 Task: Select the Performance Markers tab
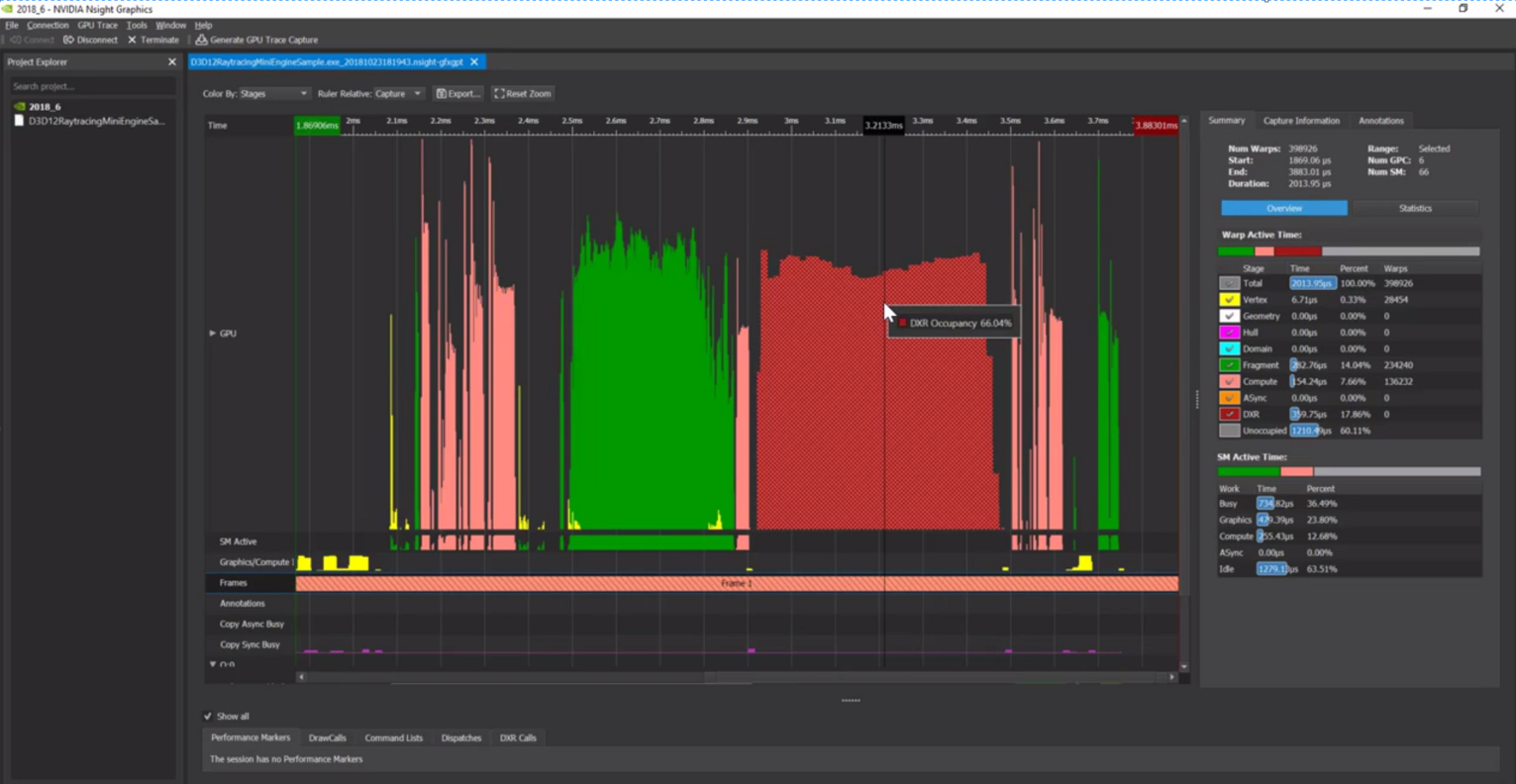tap(251, 737)
